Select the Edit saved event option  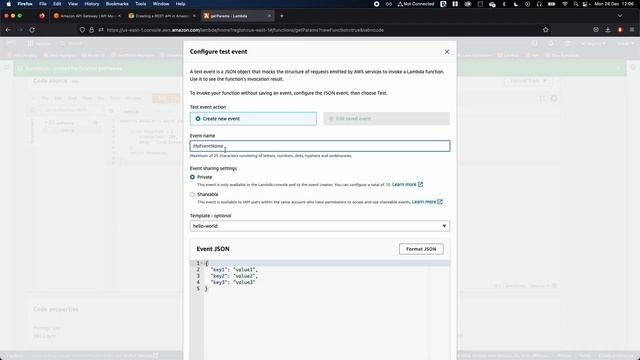[x=387, y=119]
